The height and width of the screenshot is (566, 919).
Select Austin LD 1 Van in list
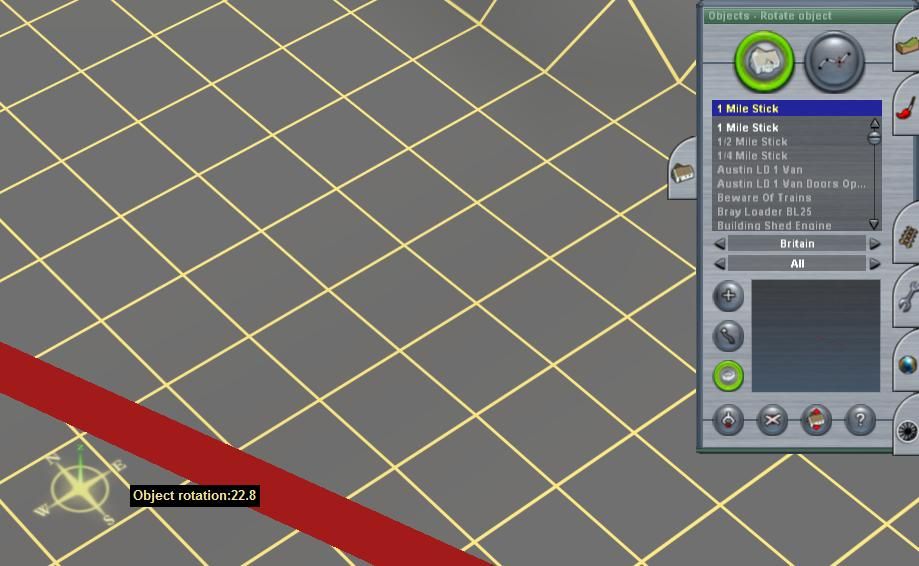click(759, 170)
